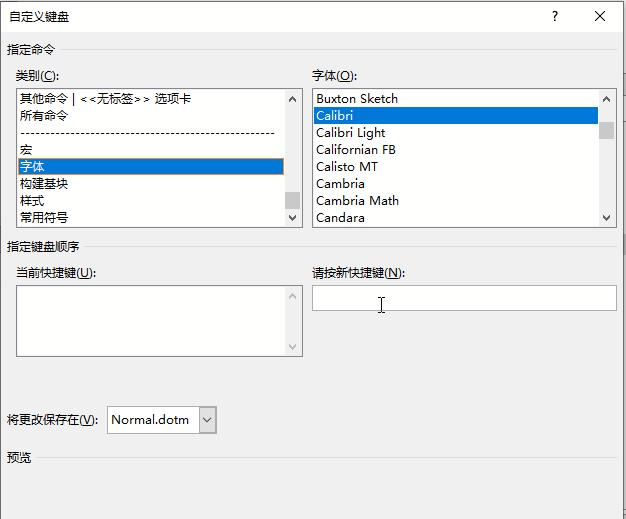Click up arrow of font list scrollbar

click(606, 99)
